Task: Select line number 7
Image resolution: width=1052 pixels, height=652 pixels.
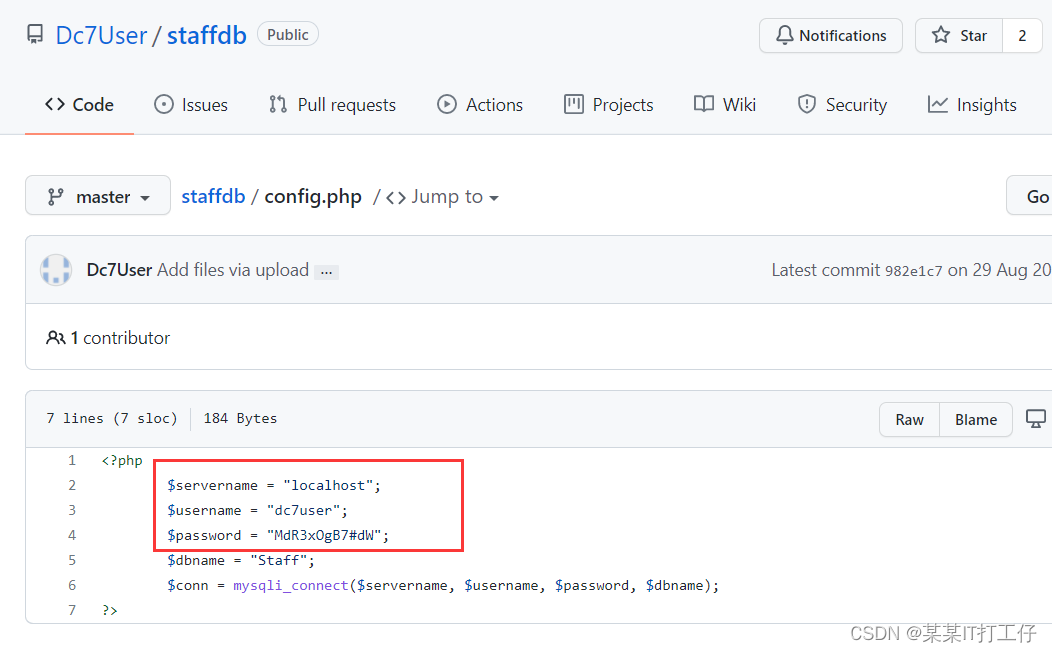Action: (72, 610)
